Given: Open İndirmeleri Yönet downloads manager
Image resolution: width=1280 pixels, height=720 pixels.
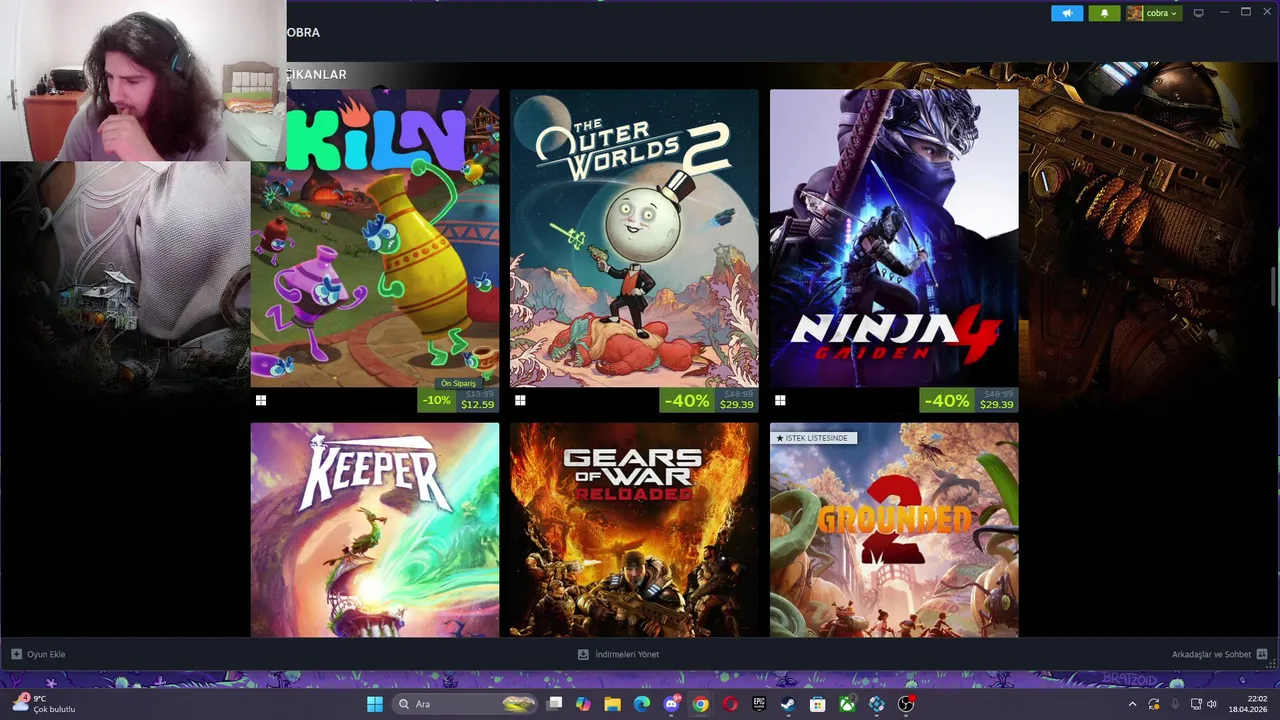Looking at the screenshot, I should pos(618,654).
